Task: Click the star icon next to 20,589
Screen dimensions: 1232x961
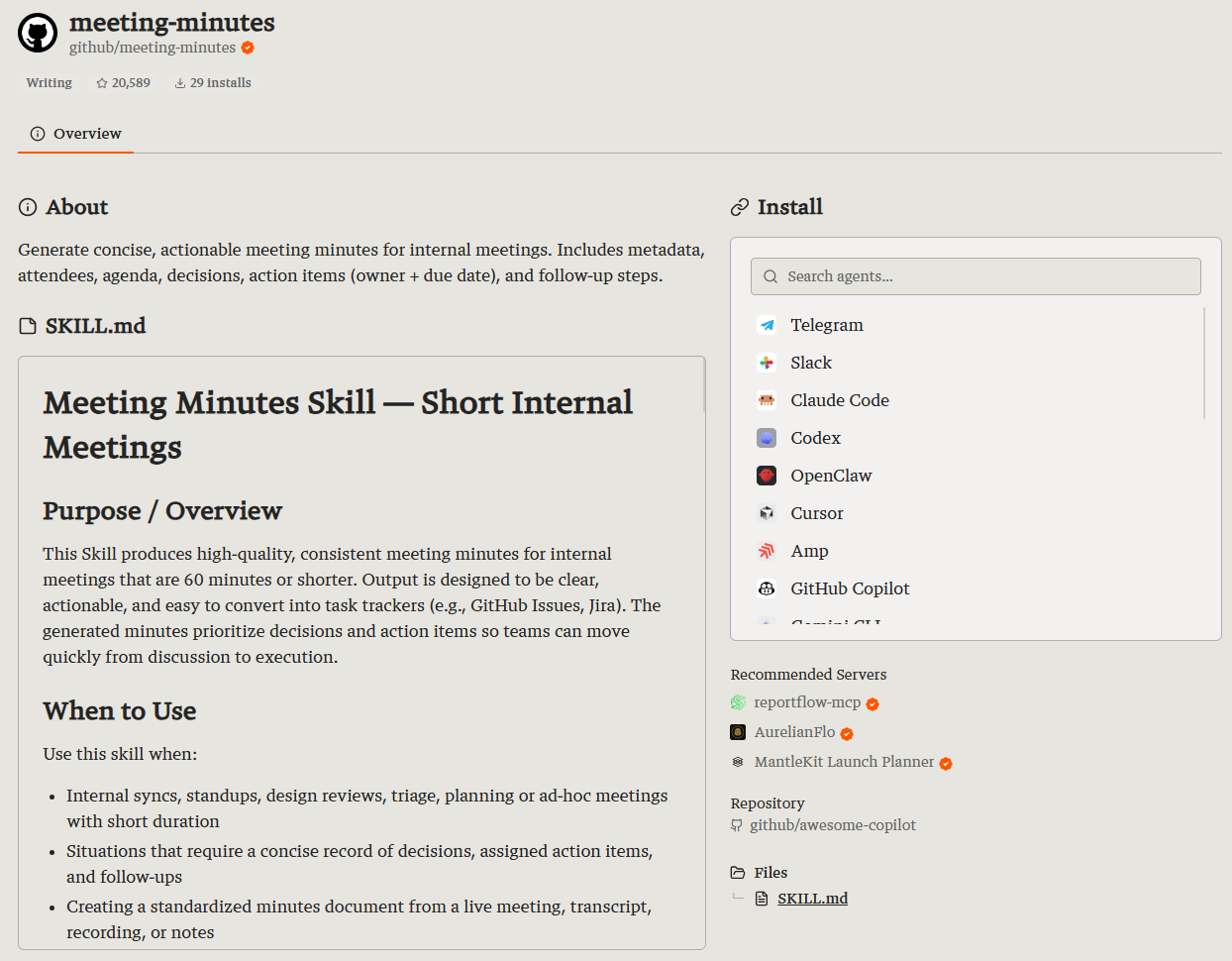Action: pos(102,83)
